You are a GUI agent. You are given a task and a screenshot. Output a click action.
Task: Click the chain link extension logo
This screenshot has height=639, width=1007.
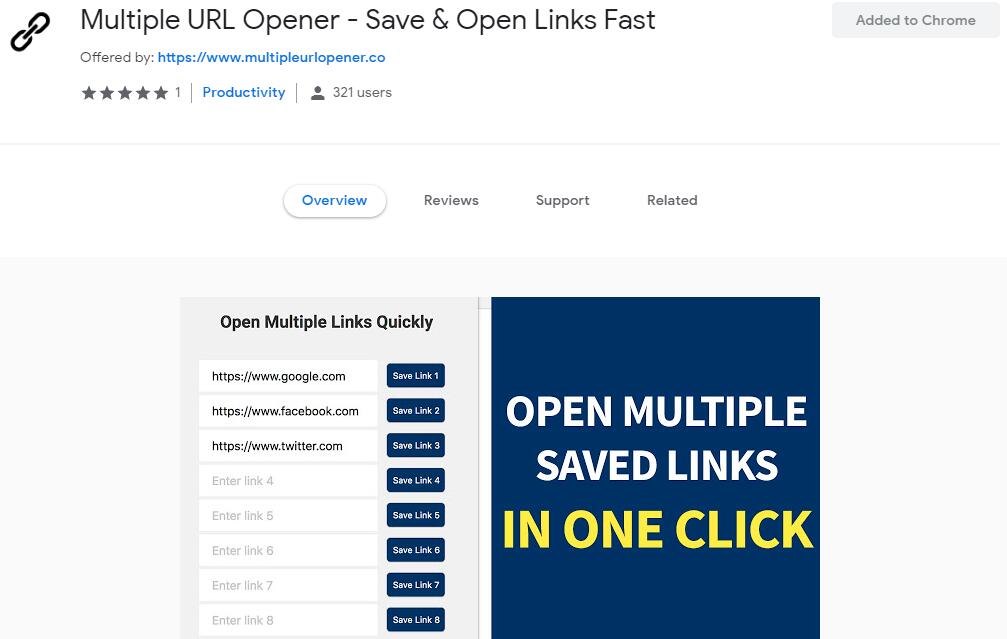pos(30,31)
